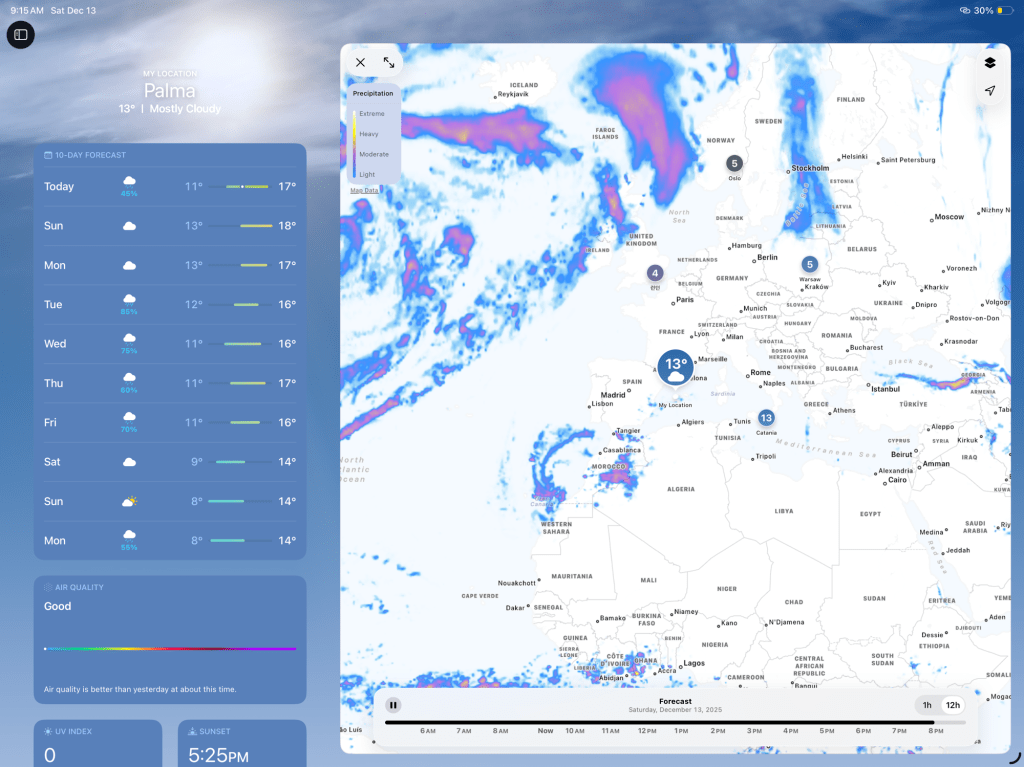Click the forecast timeline progress bar
This screenshot has width=1024, height=767.
[660, 722]
